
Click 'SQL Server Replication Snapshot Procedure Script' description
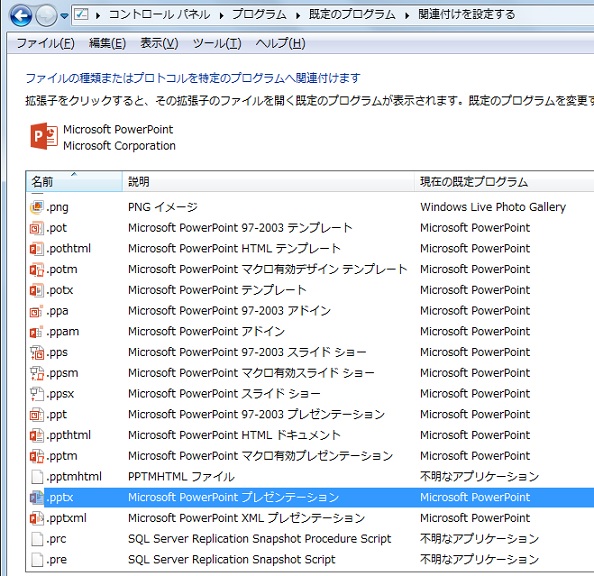pyautogui.click(x=259, y=539)
